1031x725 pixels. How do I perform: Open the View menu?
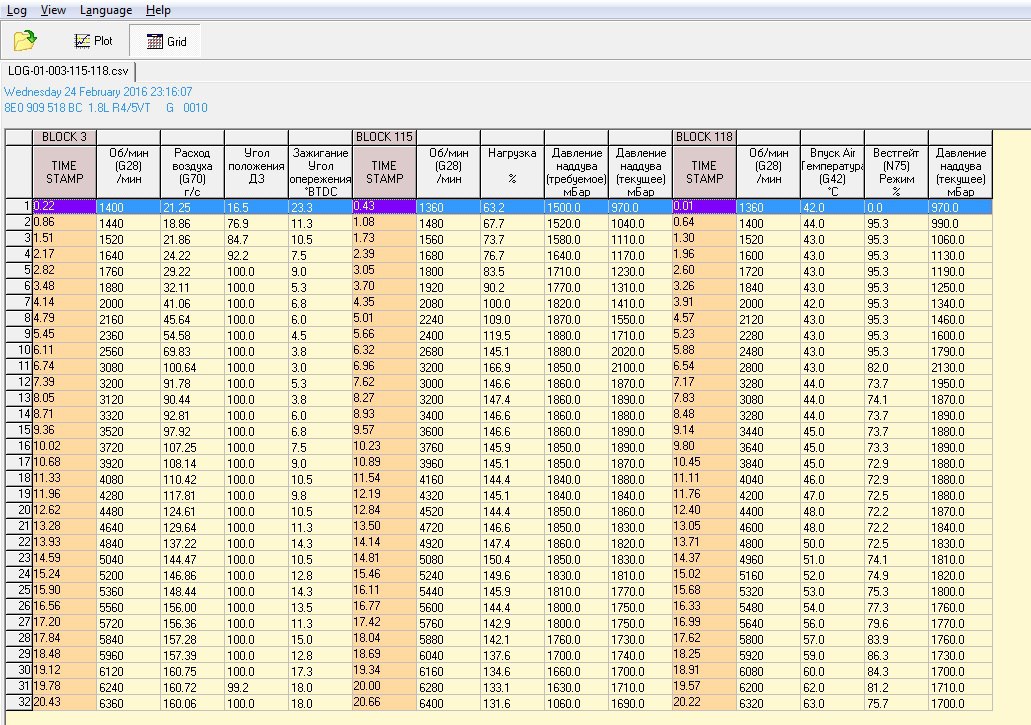pos(53,10)
